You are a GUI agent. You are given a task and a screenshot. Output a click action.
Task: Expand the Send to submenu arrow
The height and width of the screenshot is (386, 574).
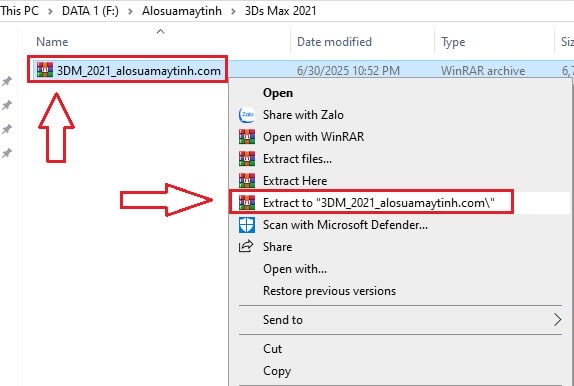click(x=558, y=320)
